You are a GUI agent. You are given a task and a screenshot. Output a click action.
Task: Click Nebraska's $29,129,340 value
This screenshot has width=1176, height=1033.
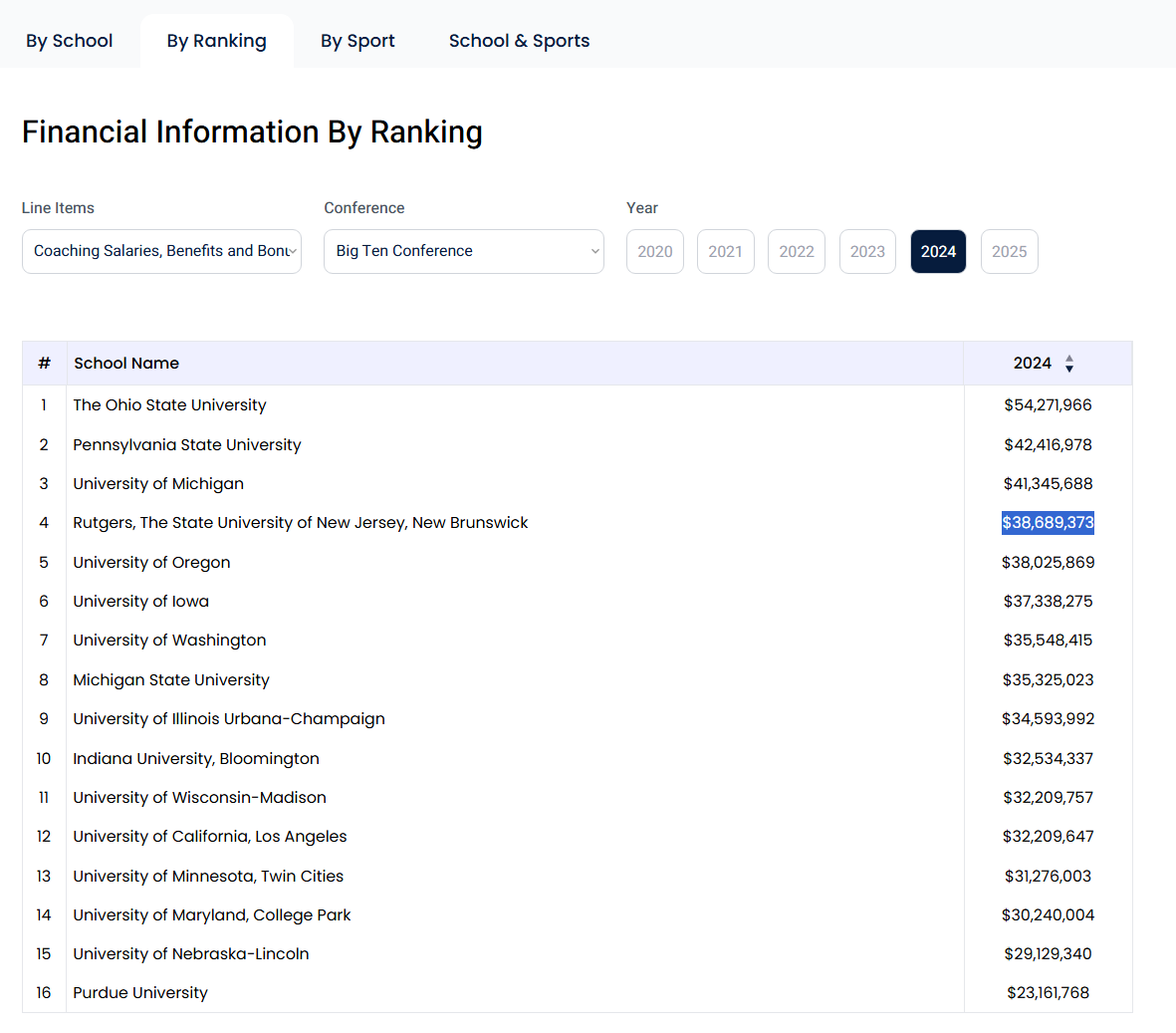(x=1048, y=954)
